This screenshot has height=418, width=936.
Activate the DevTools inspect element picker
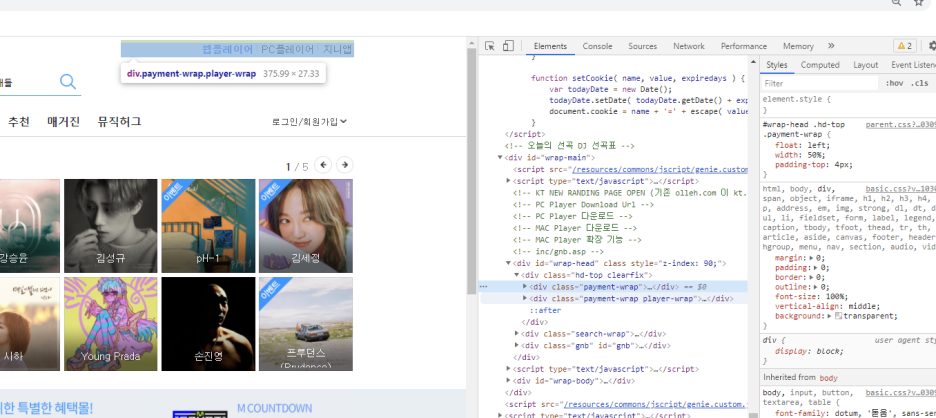coord(490,46)
